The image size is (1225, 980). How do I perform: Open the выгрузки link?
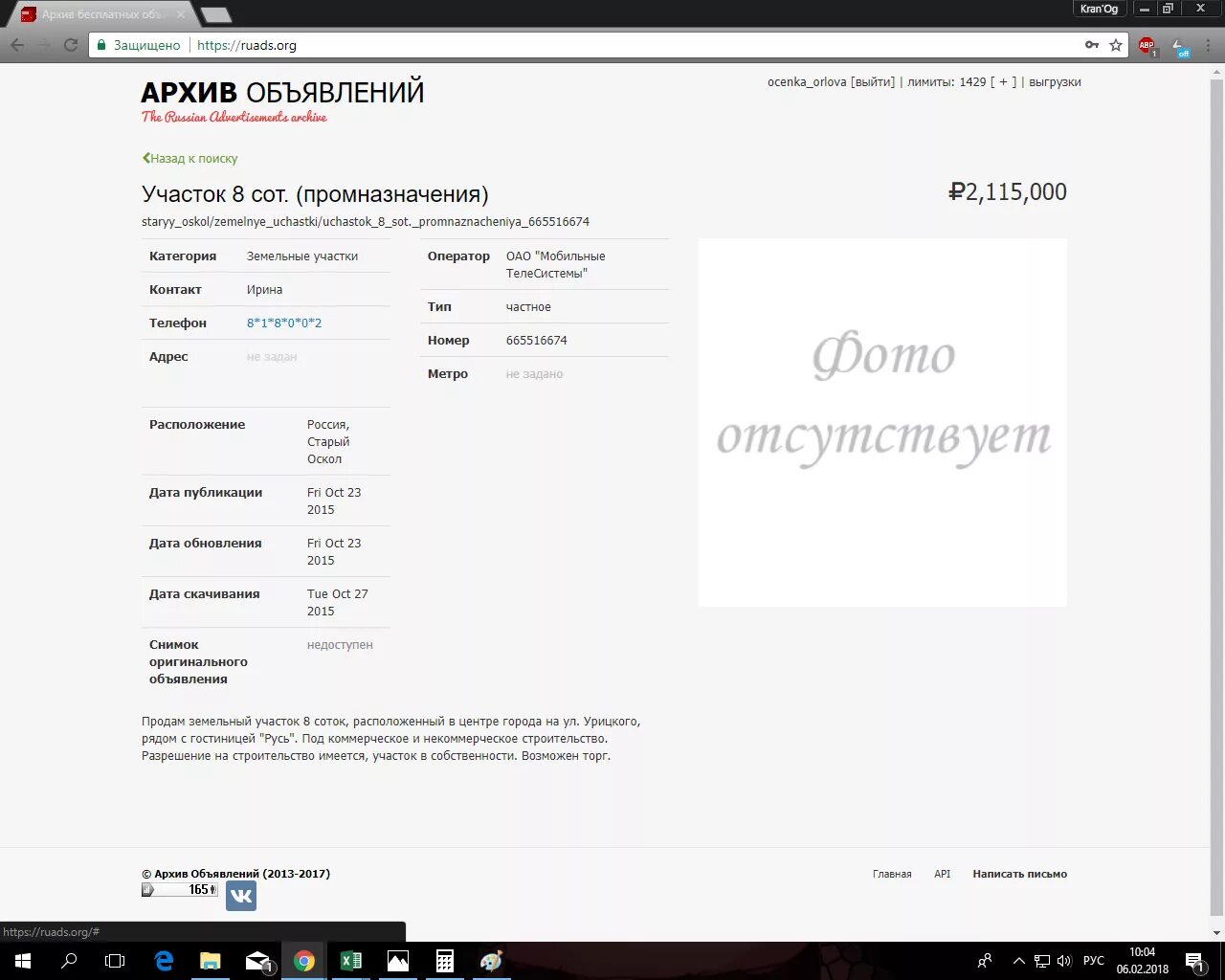(1055, 82)
